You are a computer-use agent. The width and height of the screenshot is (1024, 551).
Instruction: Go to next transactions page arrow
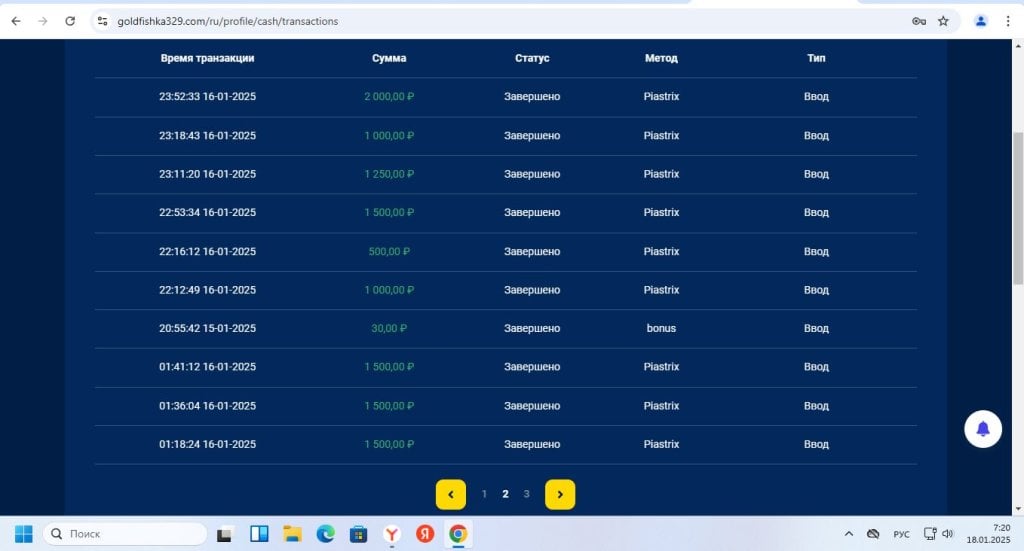560,494
